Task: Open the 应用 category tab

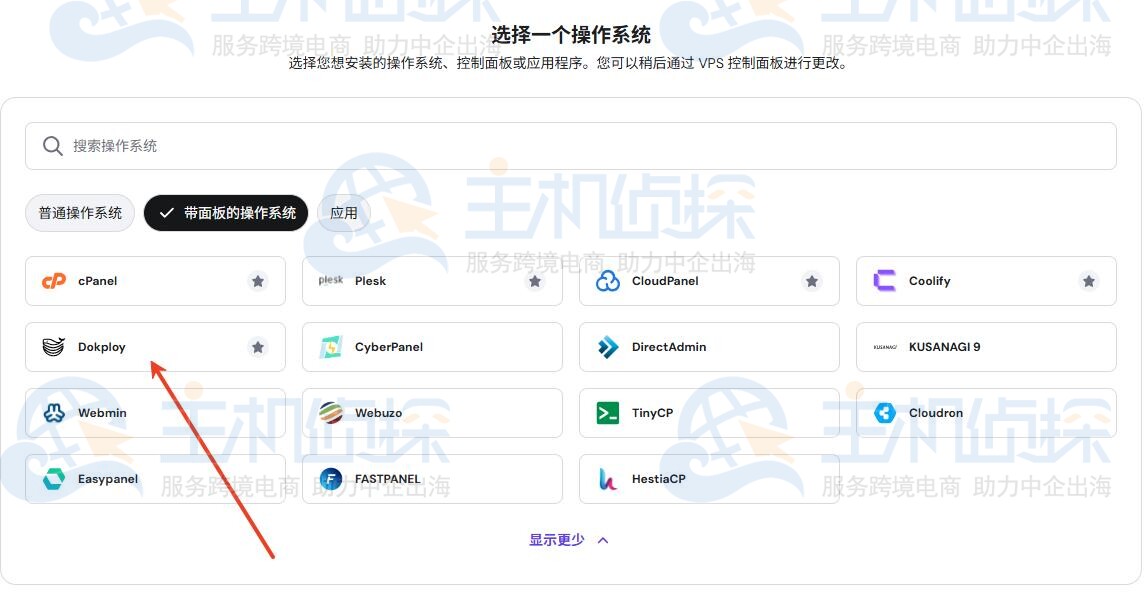Action: pyautogui.click(x=343, y=212)
